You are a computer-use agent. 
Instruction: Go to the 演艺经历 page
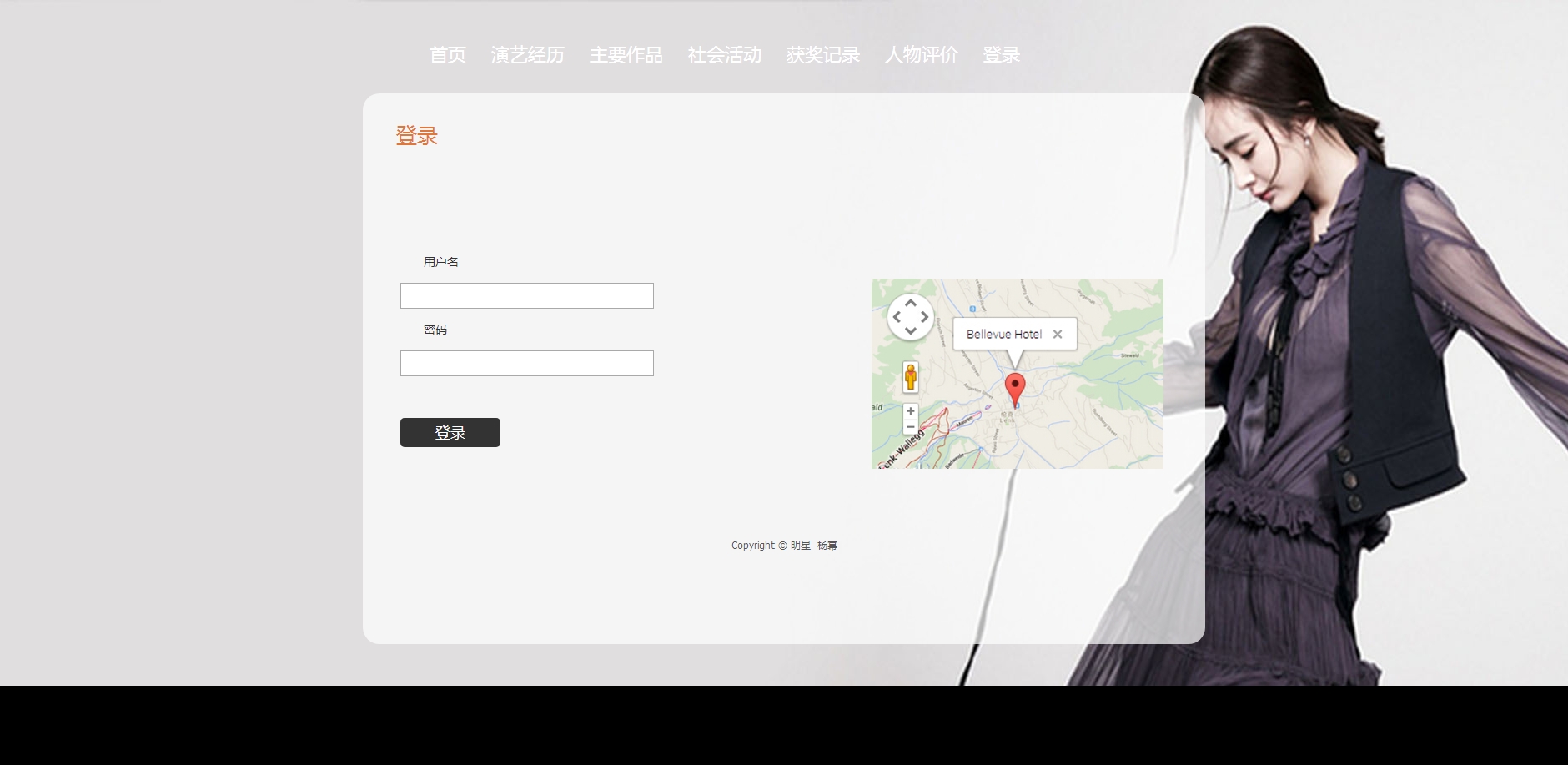coord(527,55)
